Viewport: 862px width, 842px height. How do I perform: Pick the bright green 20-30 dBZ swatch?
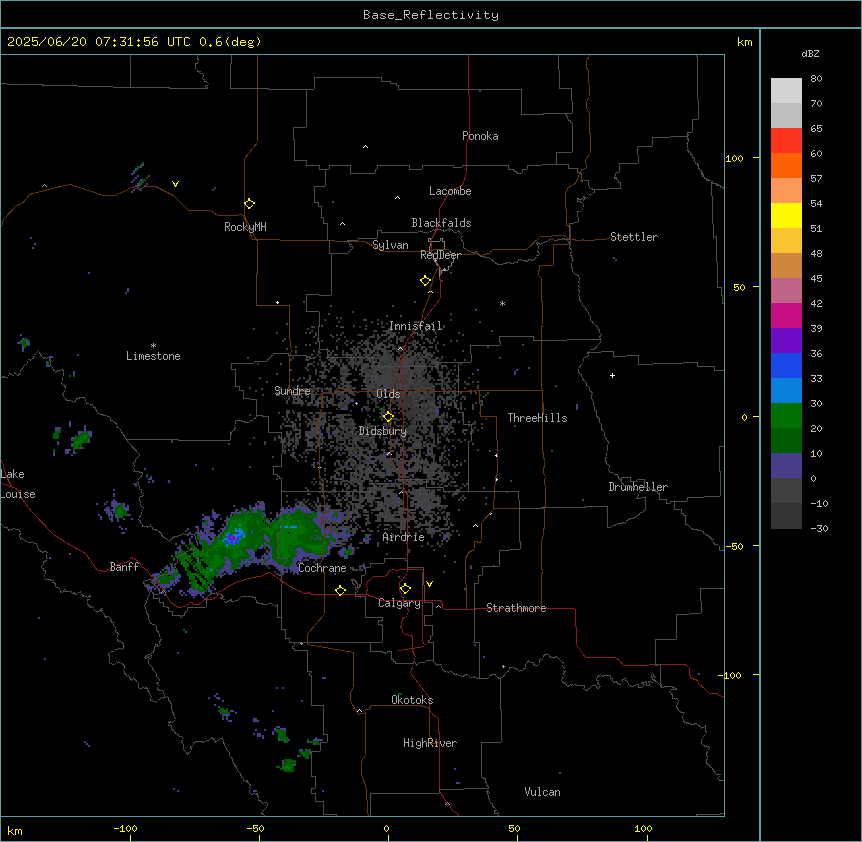coord(786,416)
